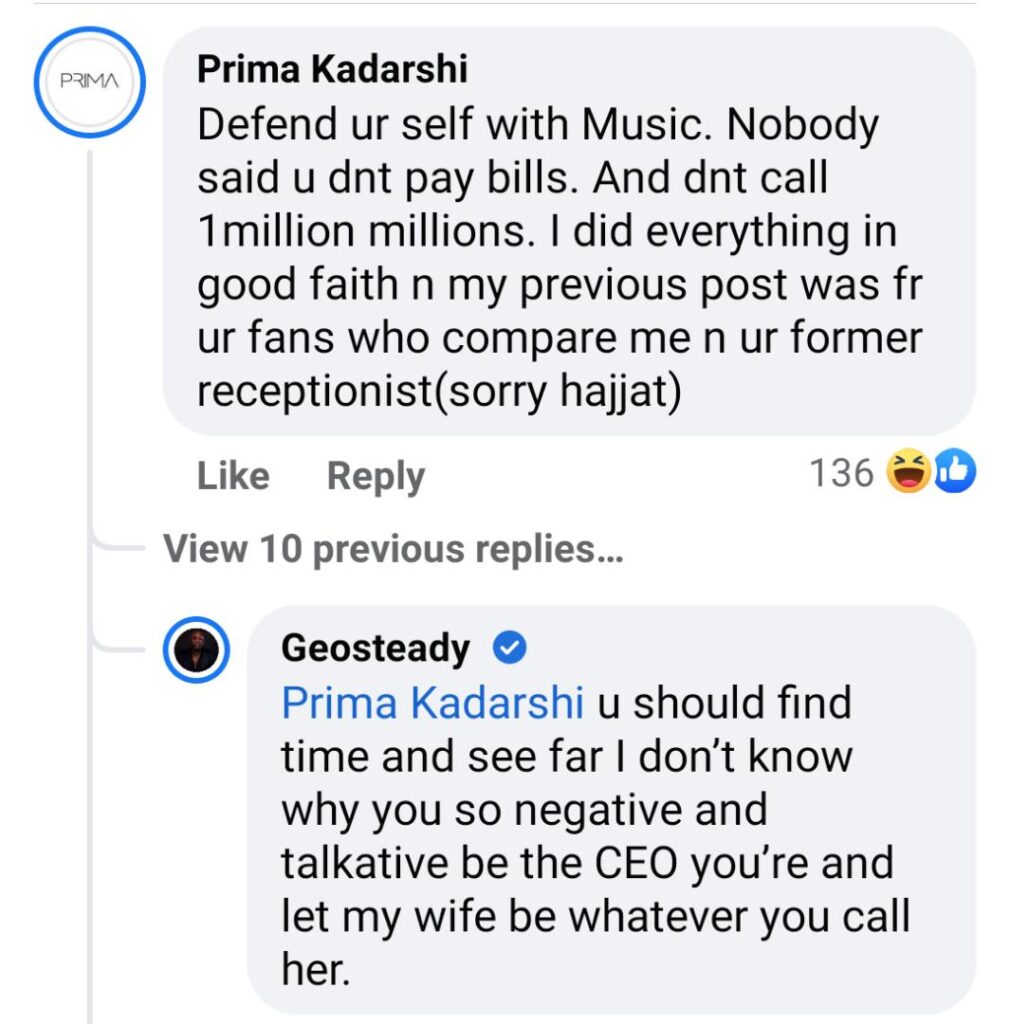
Task: Follow the blue Prima Kadarshi mention in reply
Action: pos(432,703)
